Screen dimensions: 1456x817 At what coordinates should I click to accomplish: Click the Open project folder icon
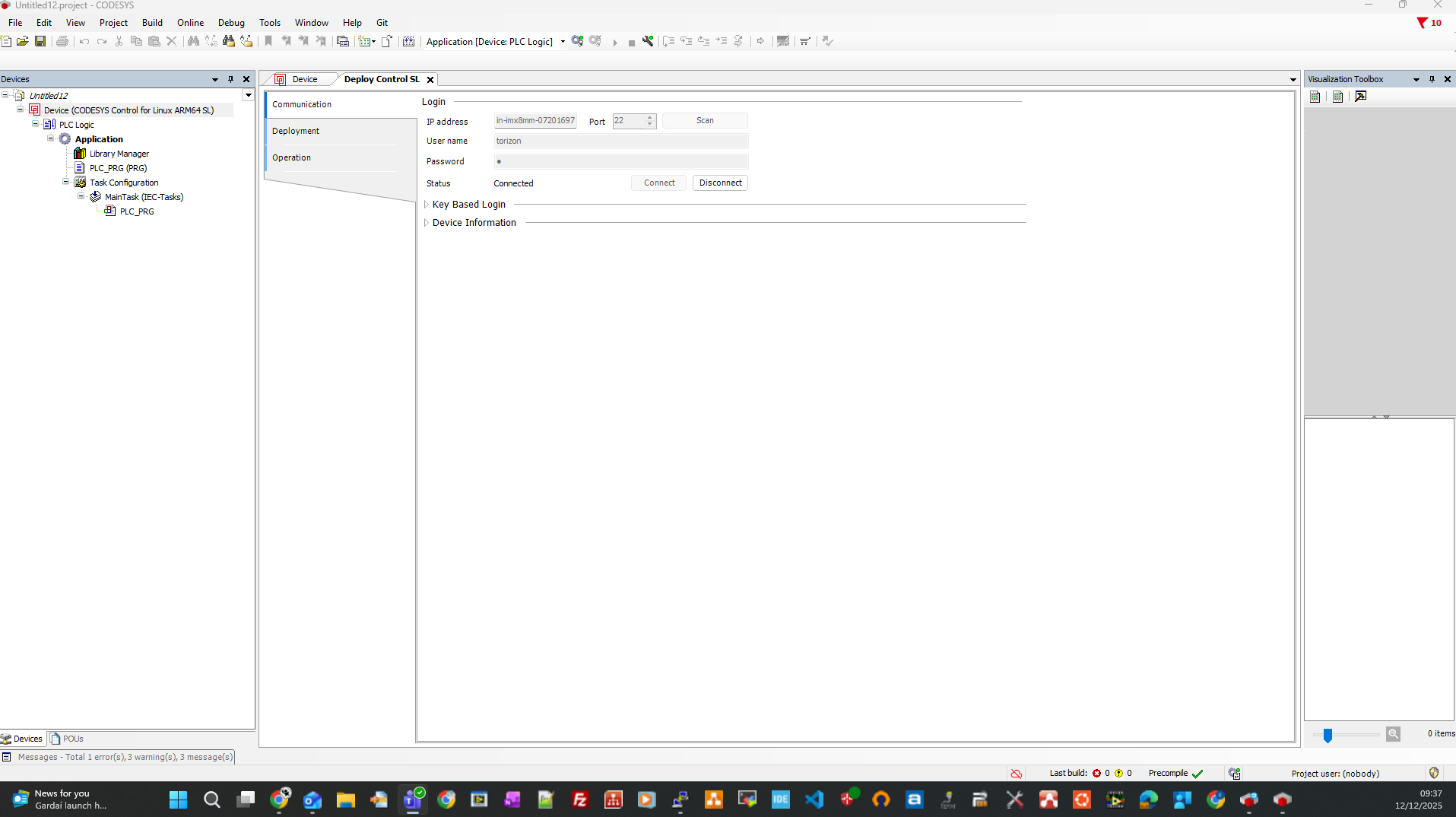tap(23, 41)
